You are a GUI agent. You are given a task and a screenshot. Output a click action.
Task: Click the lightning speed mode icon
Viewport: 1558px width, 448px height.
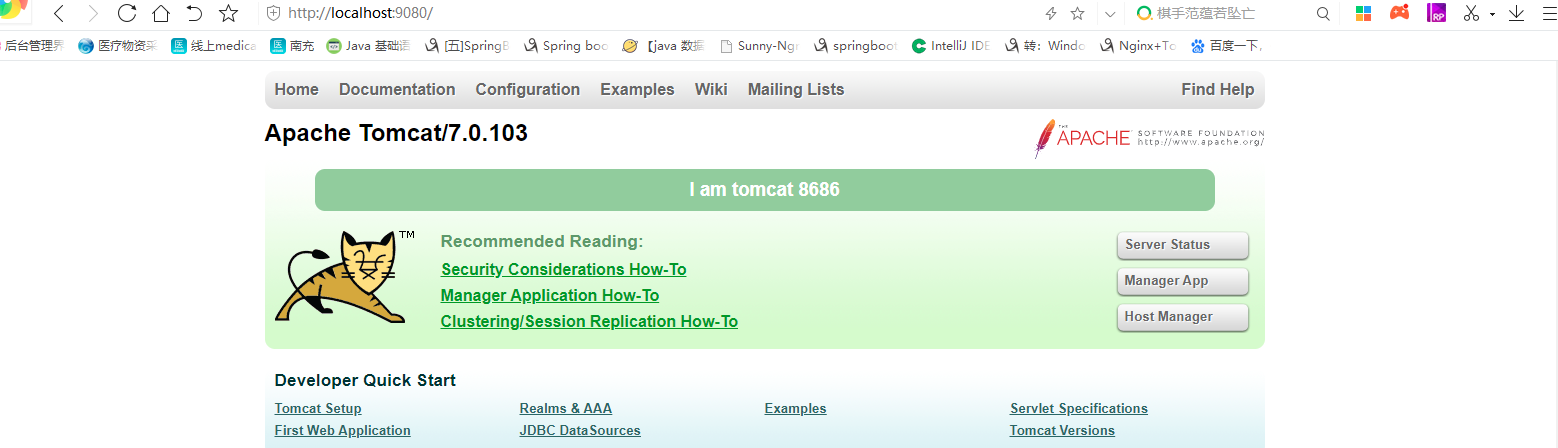pyautogui.click(x=1050, y=14)
